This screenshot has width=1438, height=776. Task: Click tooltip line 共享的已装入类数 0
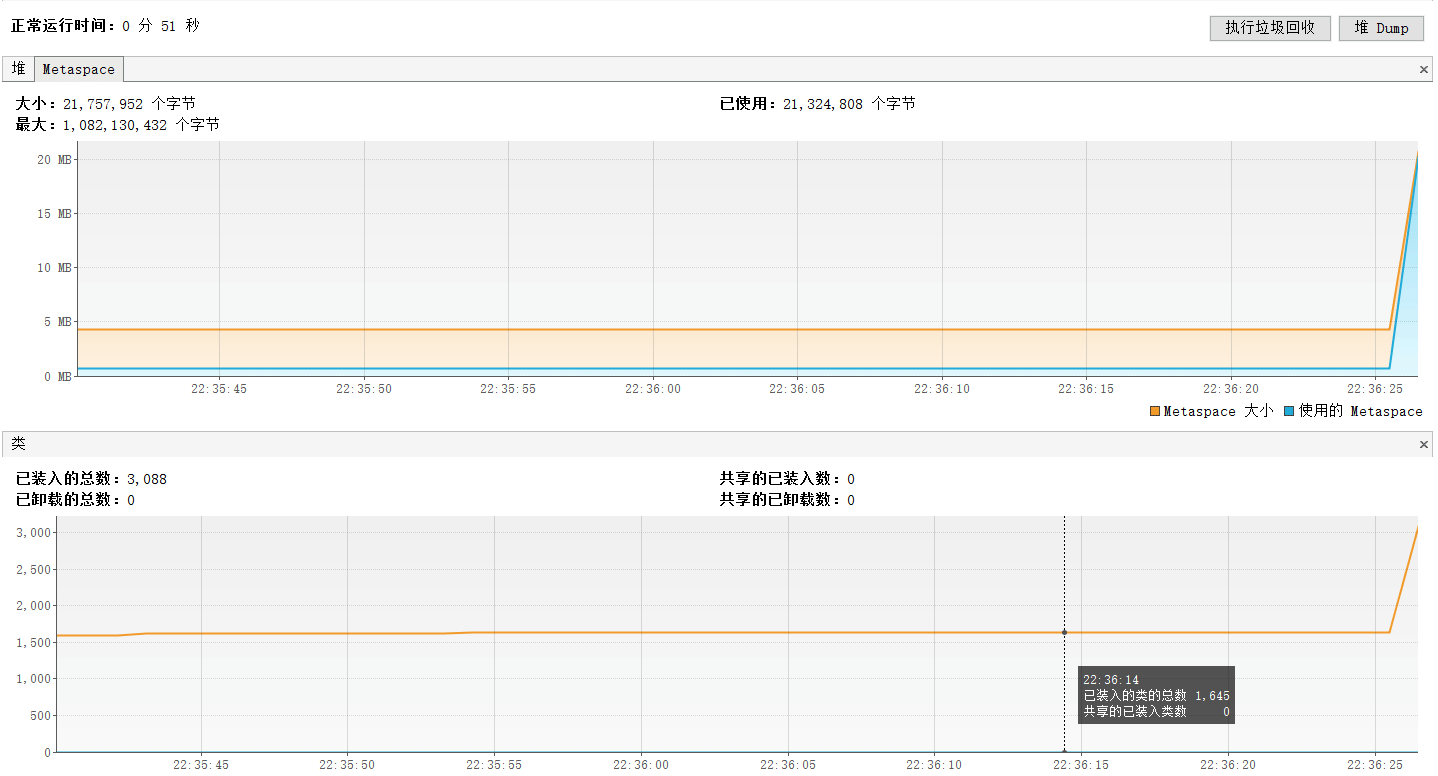[1156, 711]
